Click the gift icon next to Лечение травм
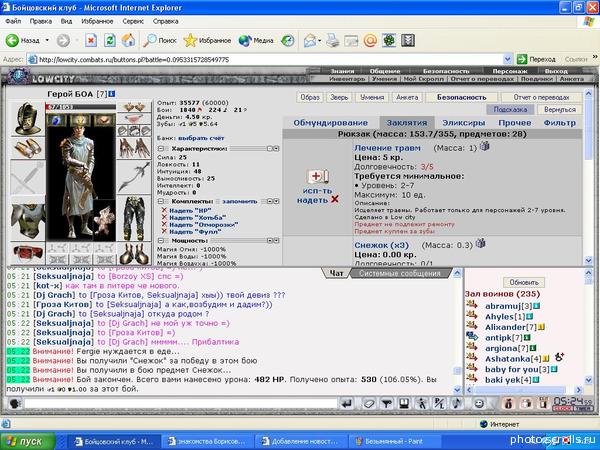This screenshot has width=600, height=450. click(x=484, y=146)
